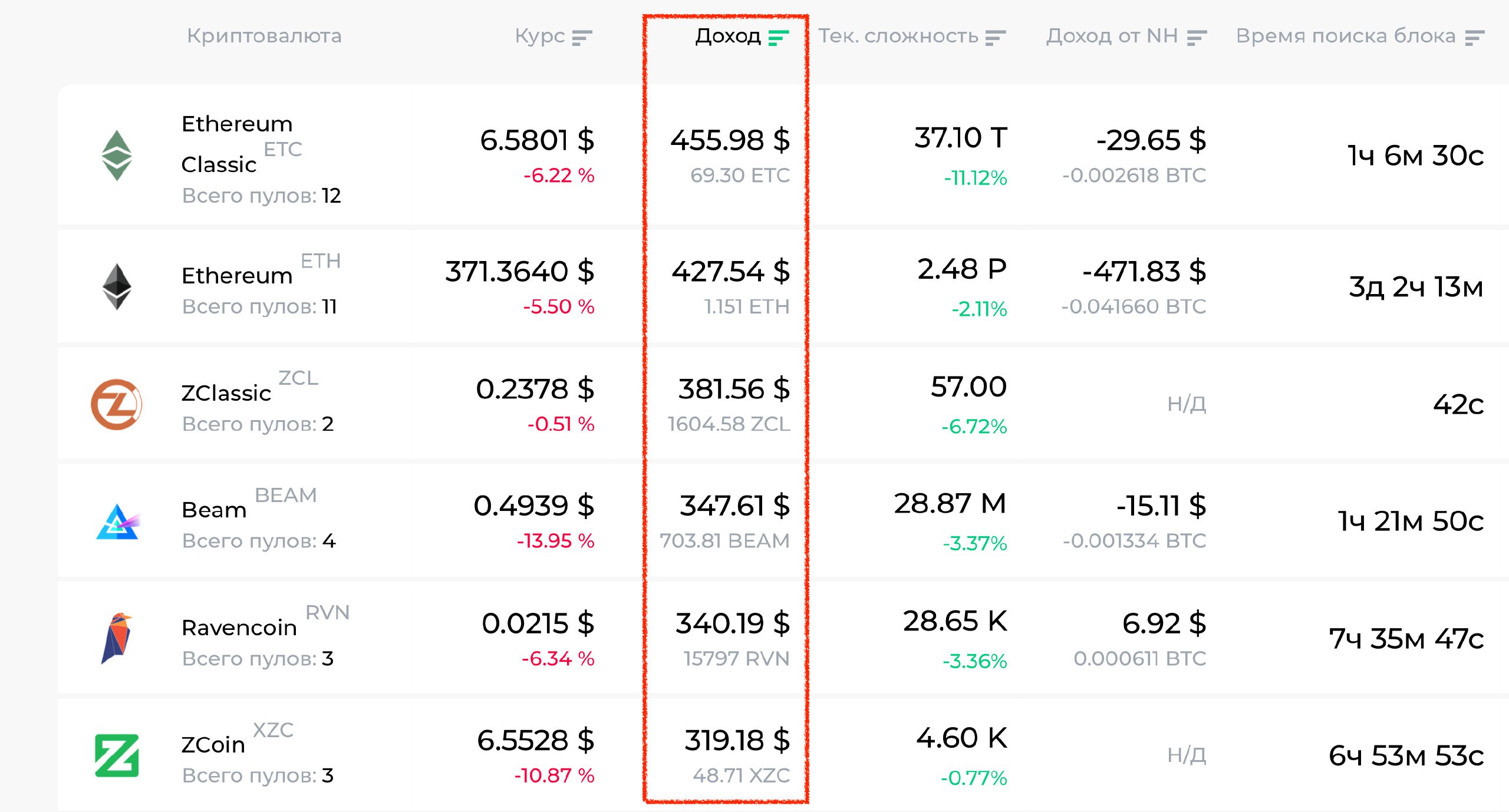Viewport: 1509px width, 812px height.
Task: Click the block time 1ч 6м 30с
Action: pyautogui.click(x=1416, y=156)
